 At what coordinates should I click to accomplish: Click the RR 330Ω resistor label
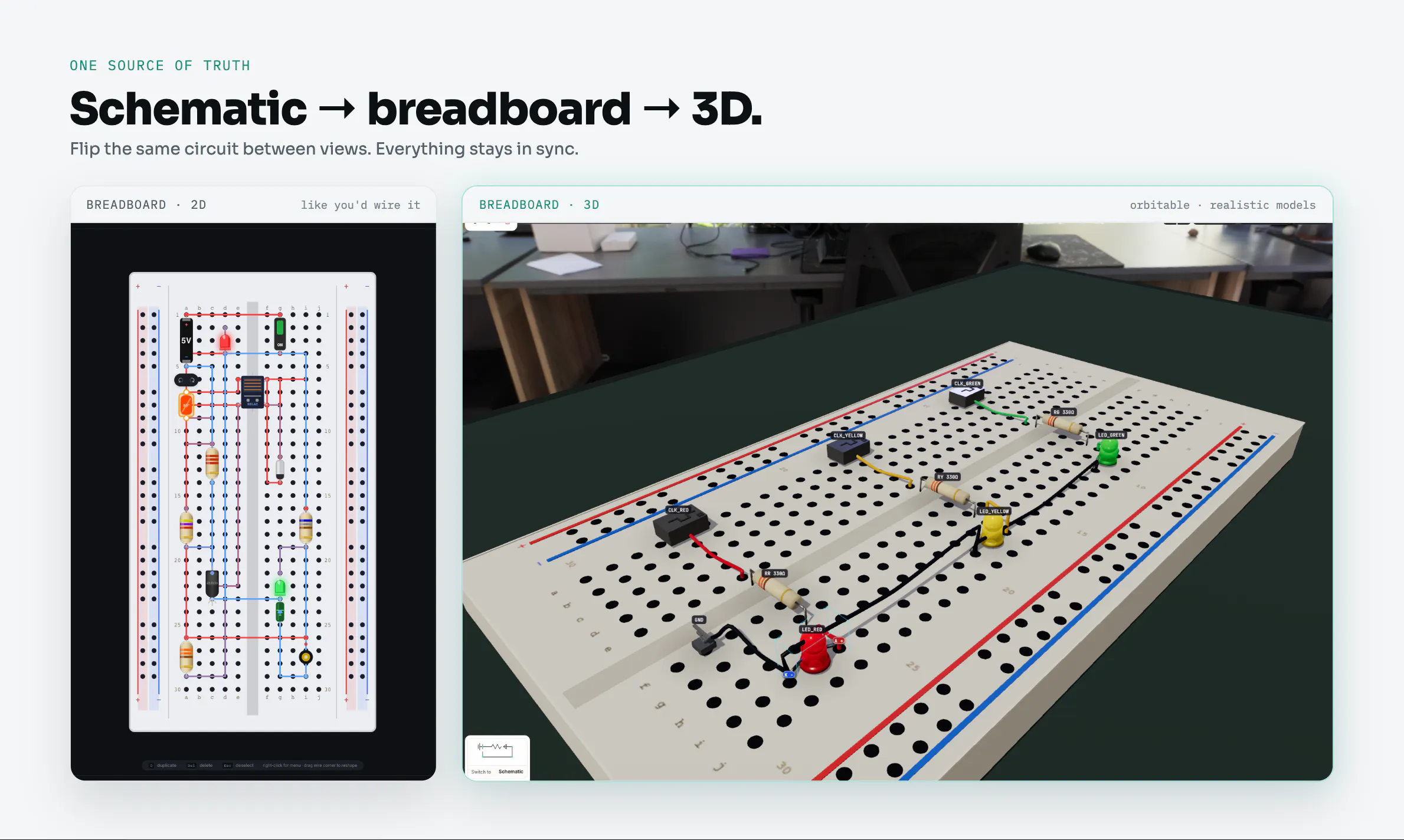pos(774,573)
